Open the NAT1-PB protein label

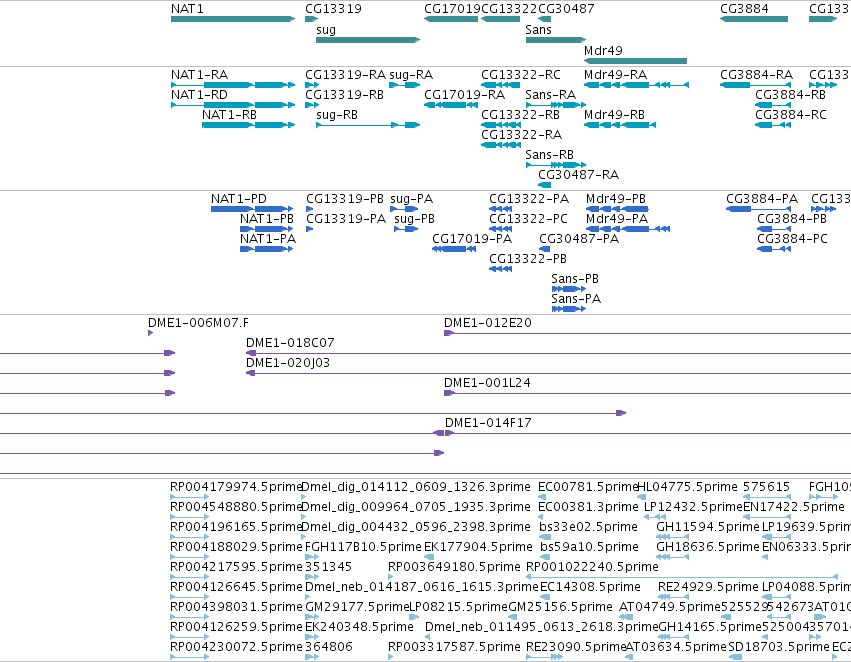[x=266, y=219]
